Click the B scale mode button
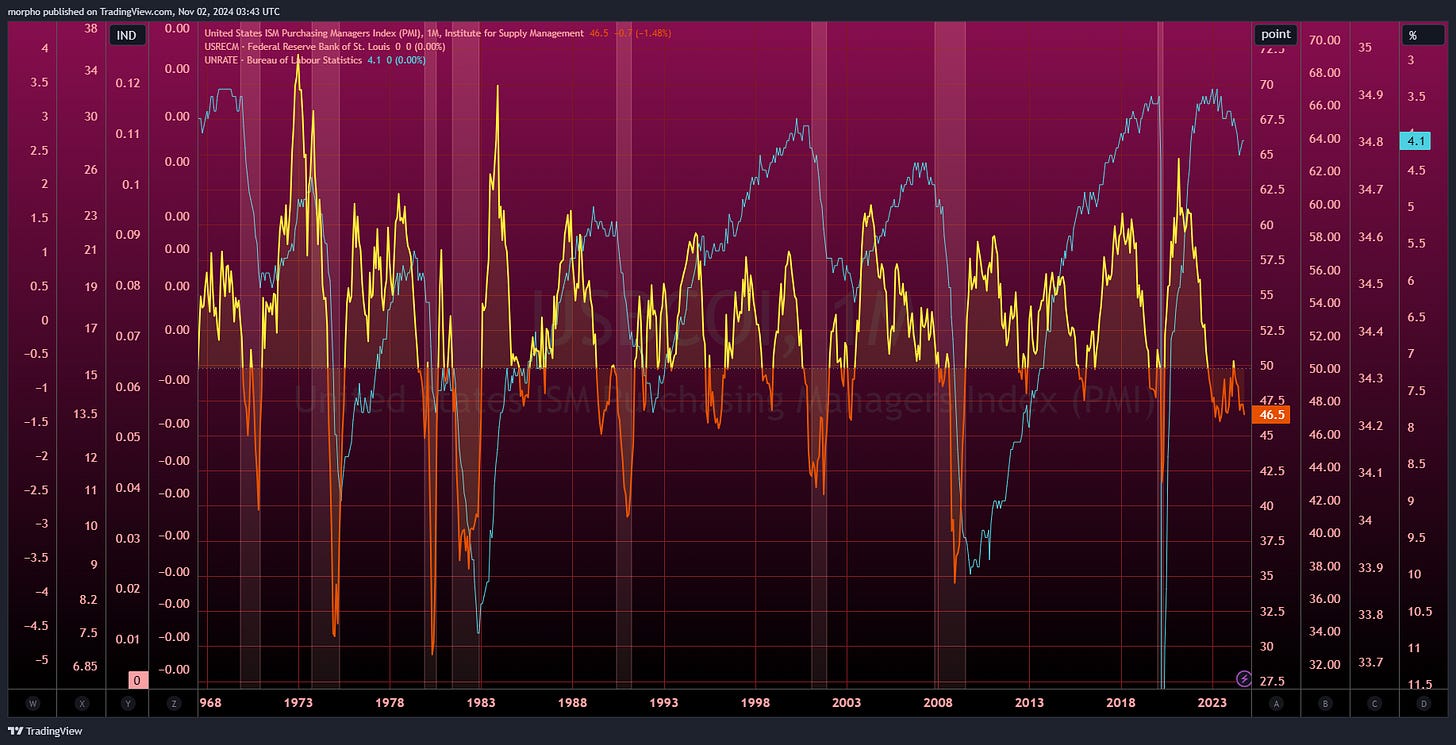 pyautogui.click(x=1325, y=704)
